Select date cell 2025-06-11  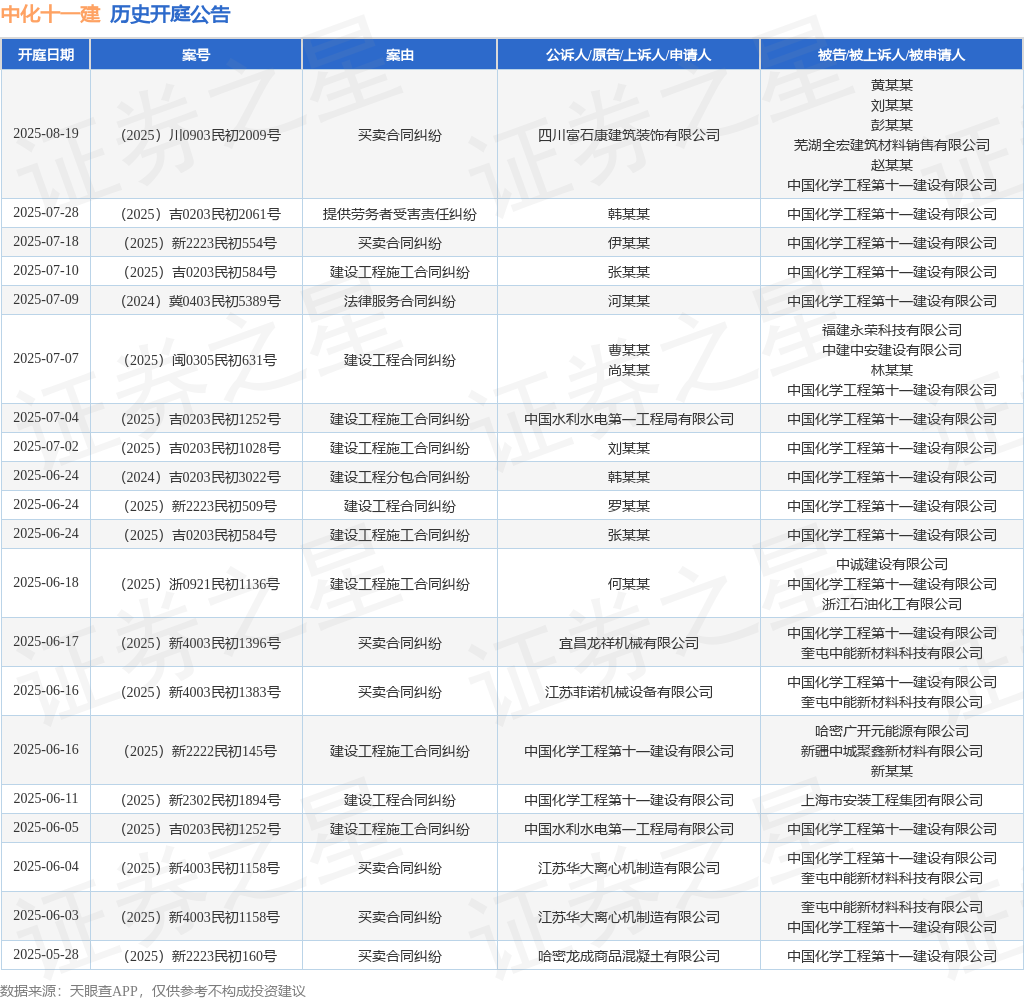(46, 798)
